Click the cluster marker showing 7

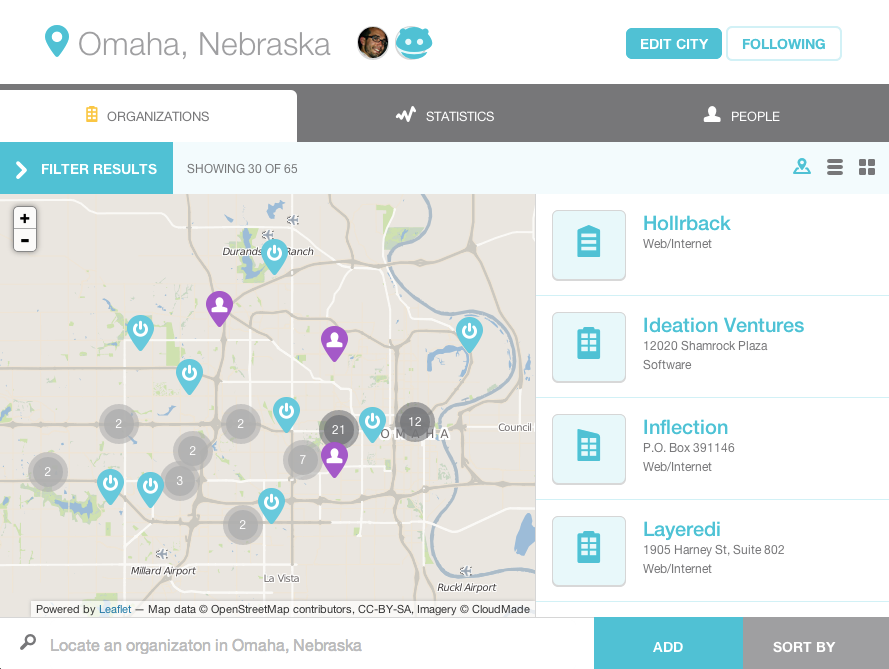[x=302, y=460]
